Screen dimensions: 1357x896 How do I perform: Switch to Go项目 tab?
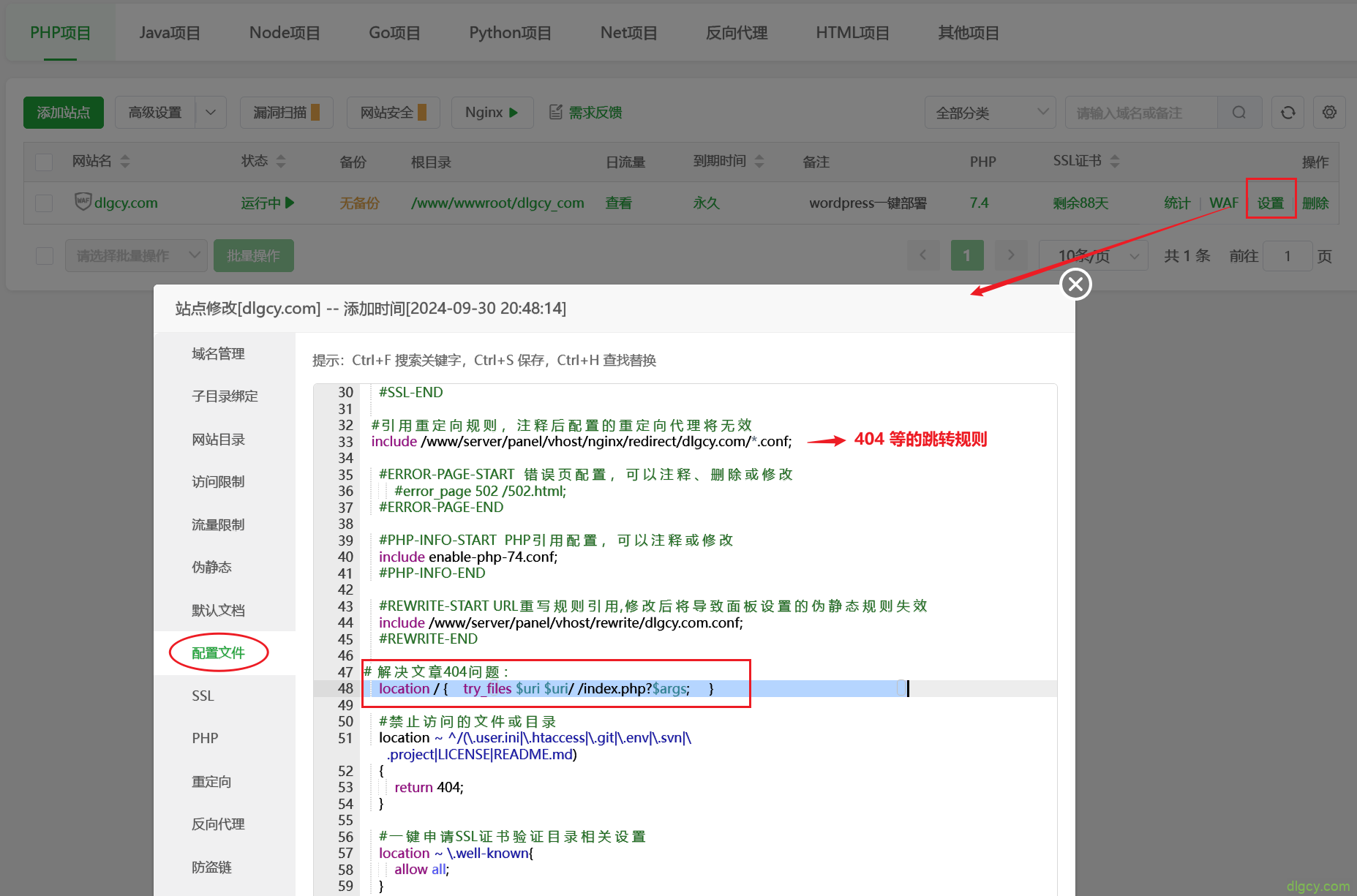tap(394, 33)
